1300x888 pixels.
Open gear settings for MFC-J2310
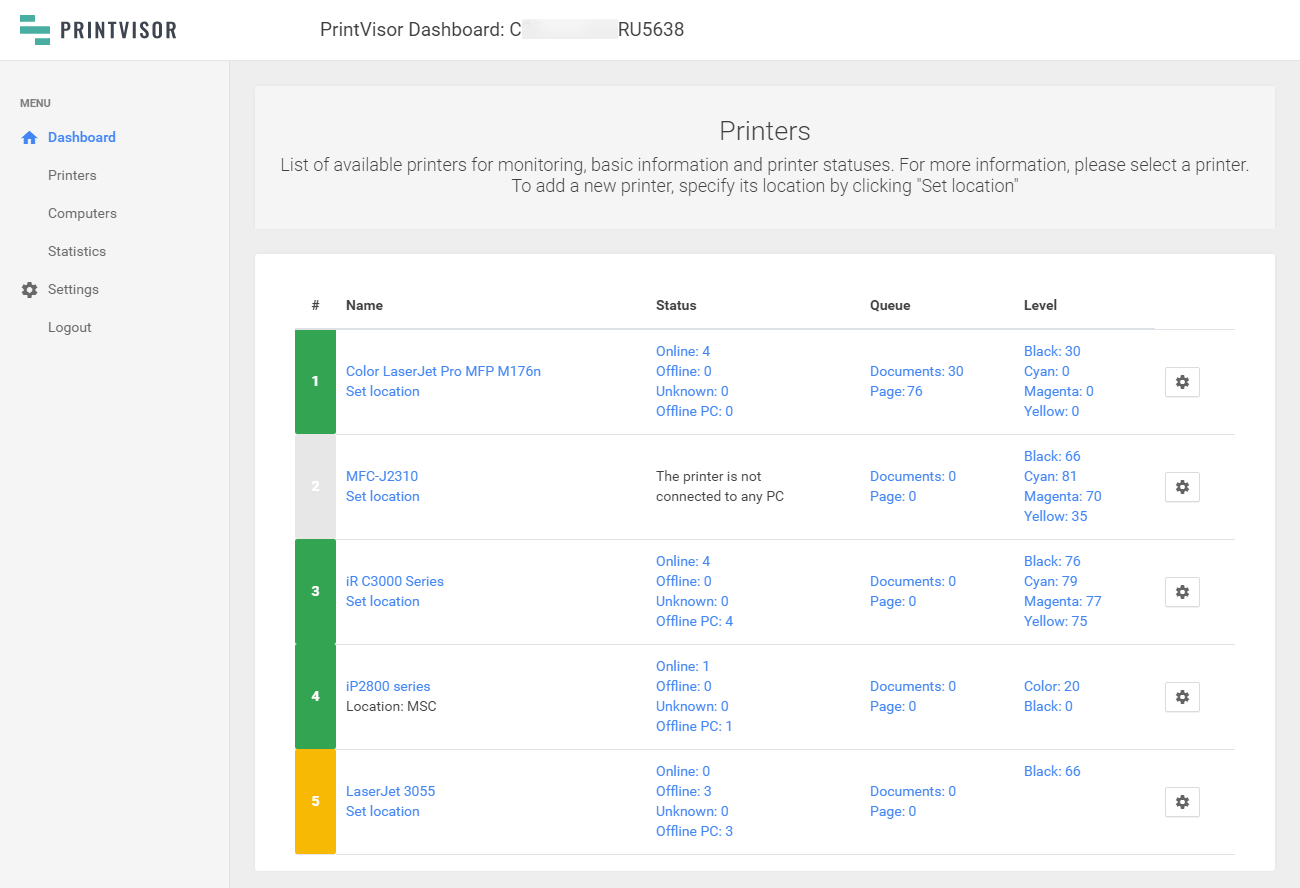click(1182, 487)
